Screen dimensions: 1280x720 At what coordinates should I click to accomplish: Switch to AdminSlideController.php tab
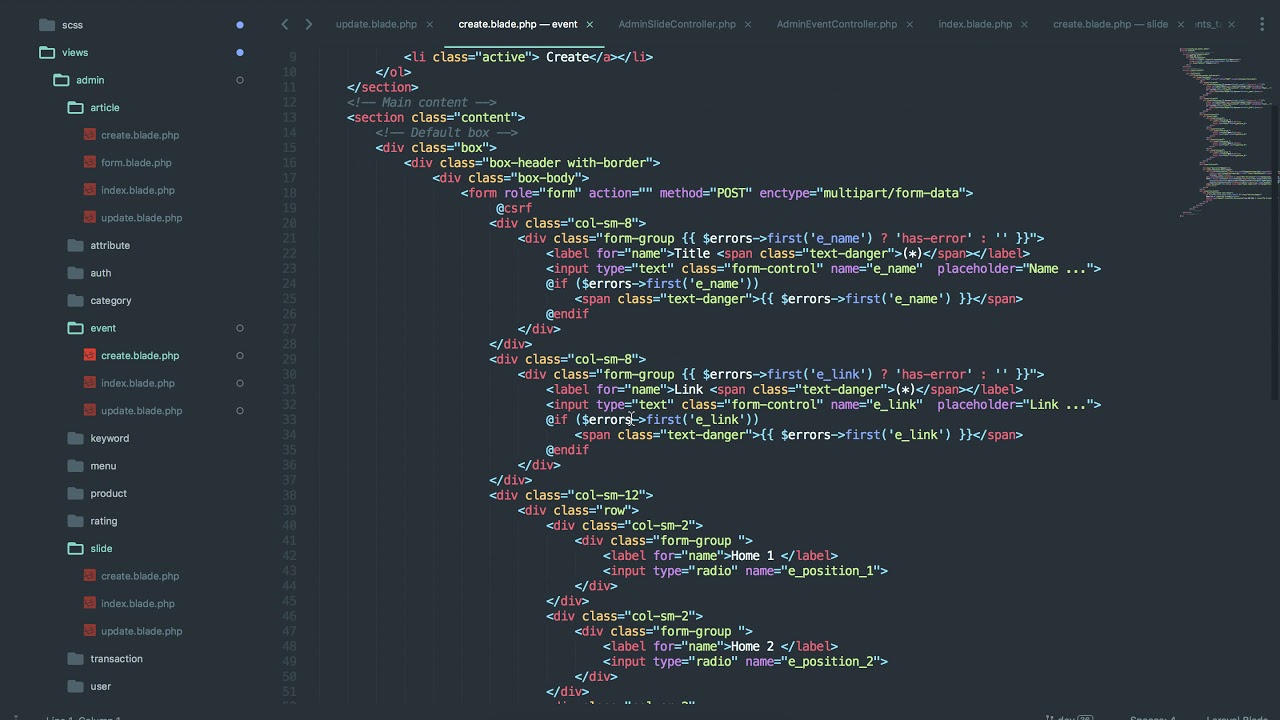pyautogui.click(x=677, y=24)
